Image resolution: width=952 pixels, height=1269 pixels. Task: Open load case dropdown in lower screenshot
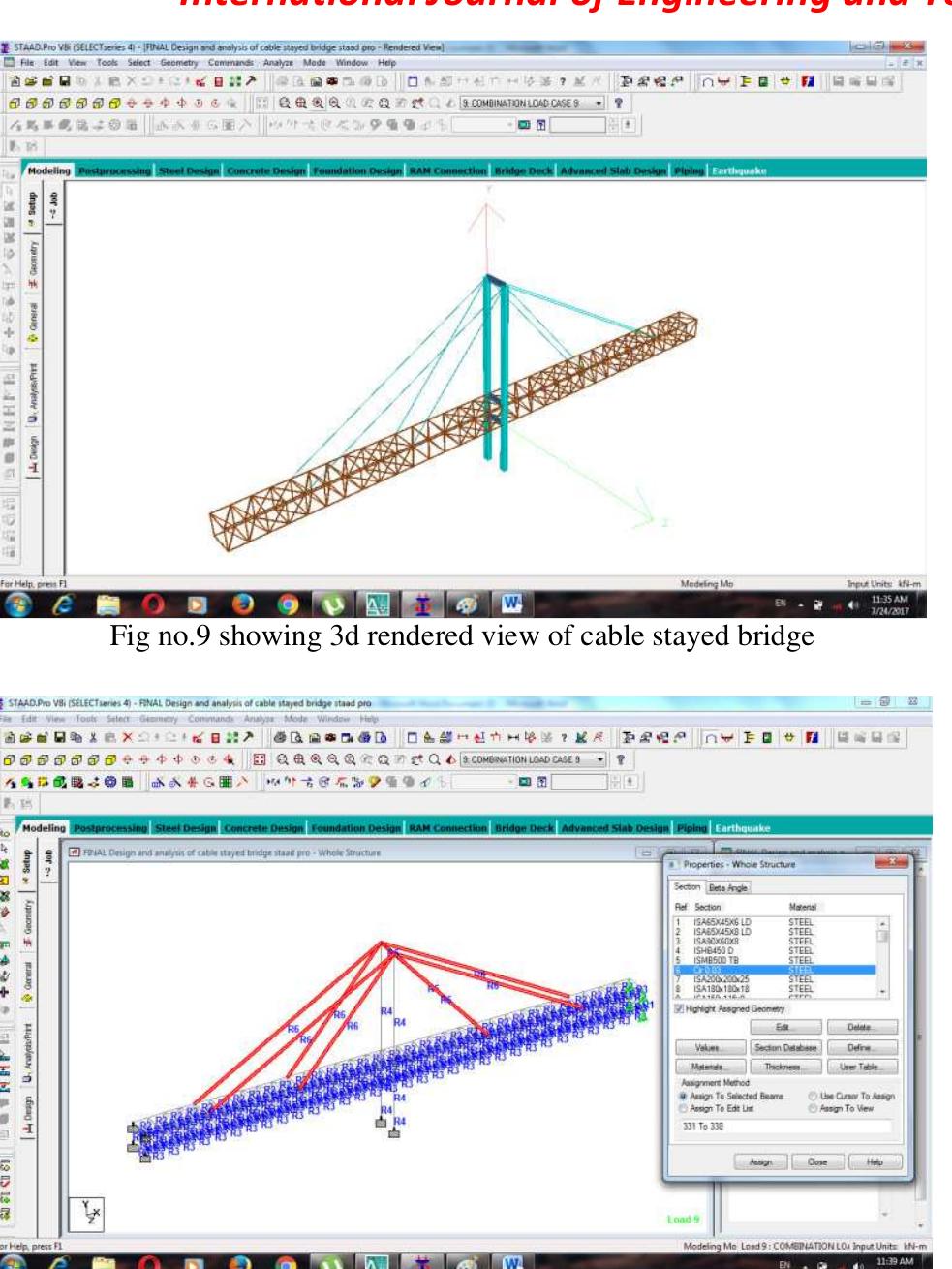pos(599,760)
